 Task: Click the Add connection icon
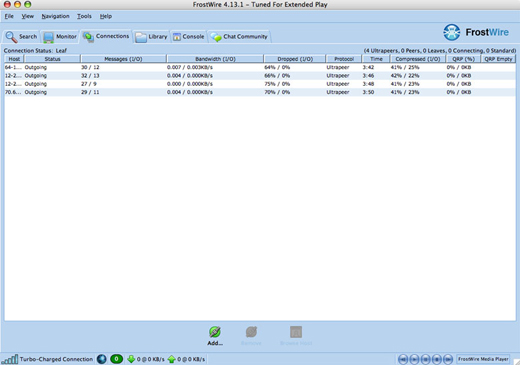pos(215,332)
